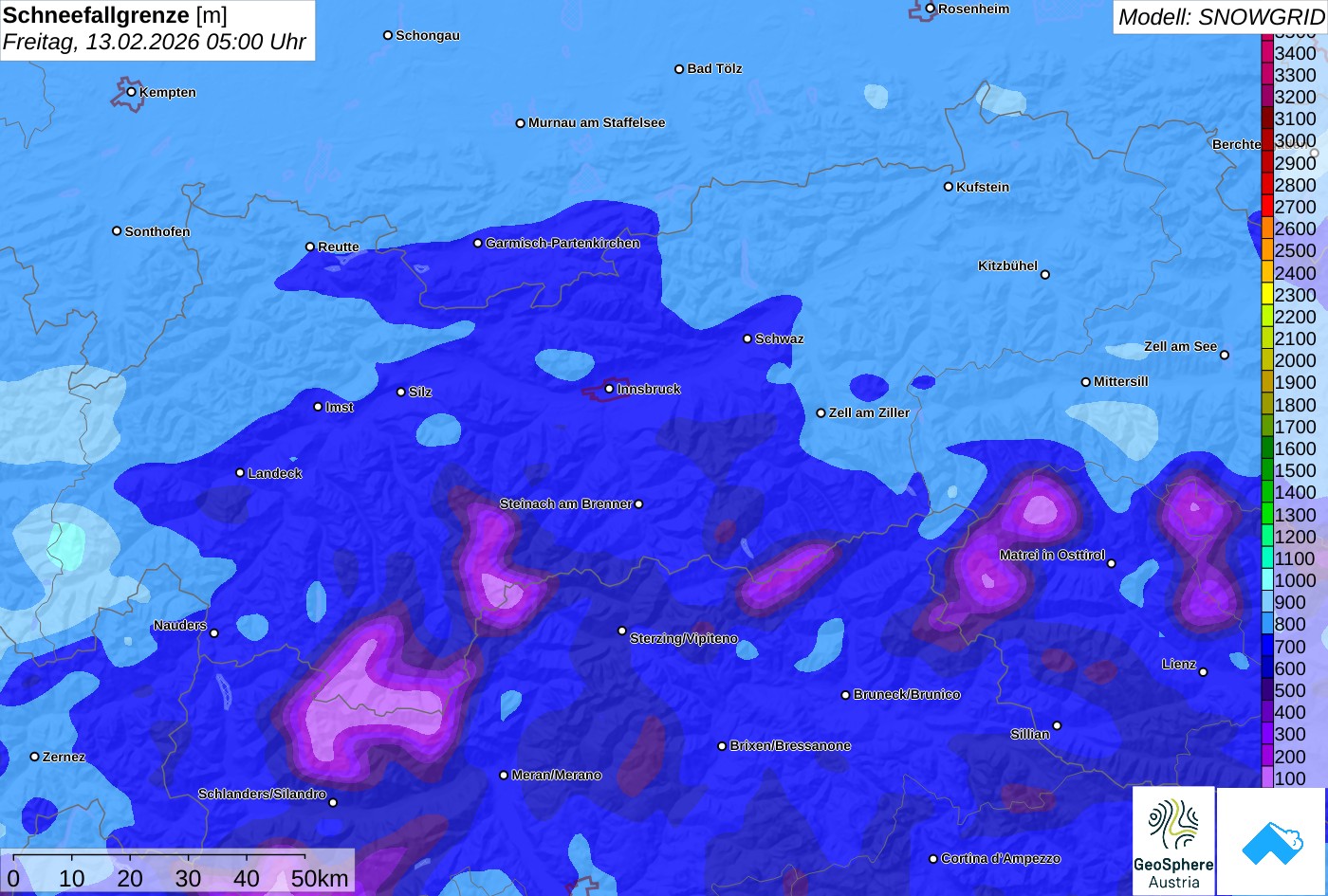
Task: Click the Sillian location dot
Action: (x=1057, y=726)
